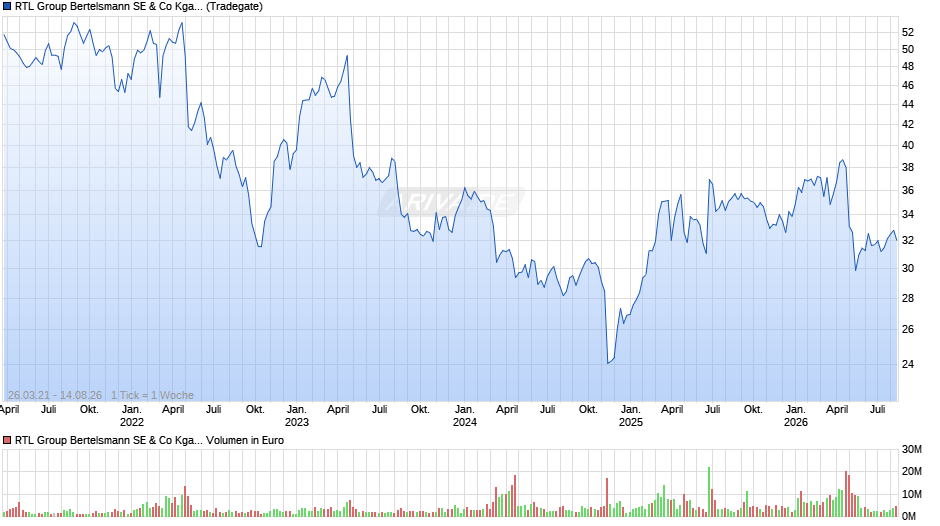Click the 'Jan. 2022' time axis label
The width and height of the screenshot is (940, 526).
(132, 416)
